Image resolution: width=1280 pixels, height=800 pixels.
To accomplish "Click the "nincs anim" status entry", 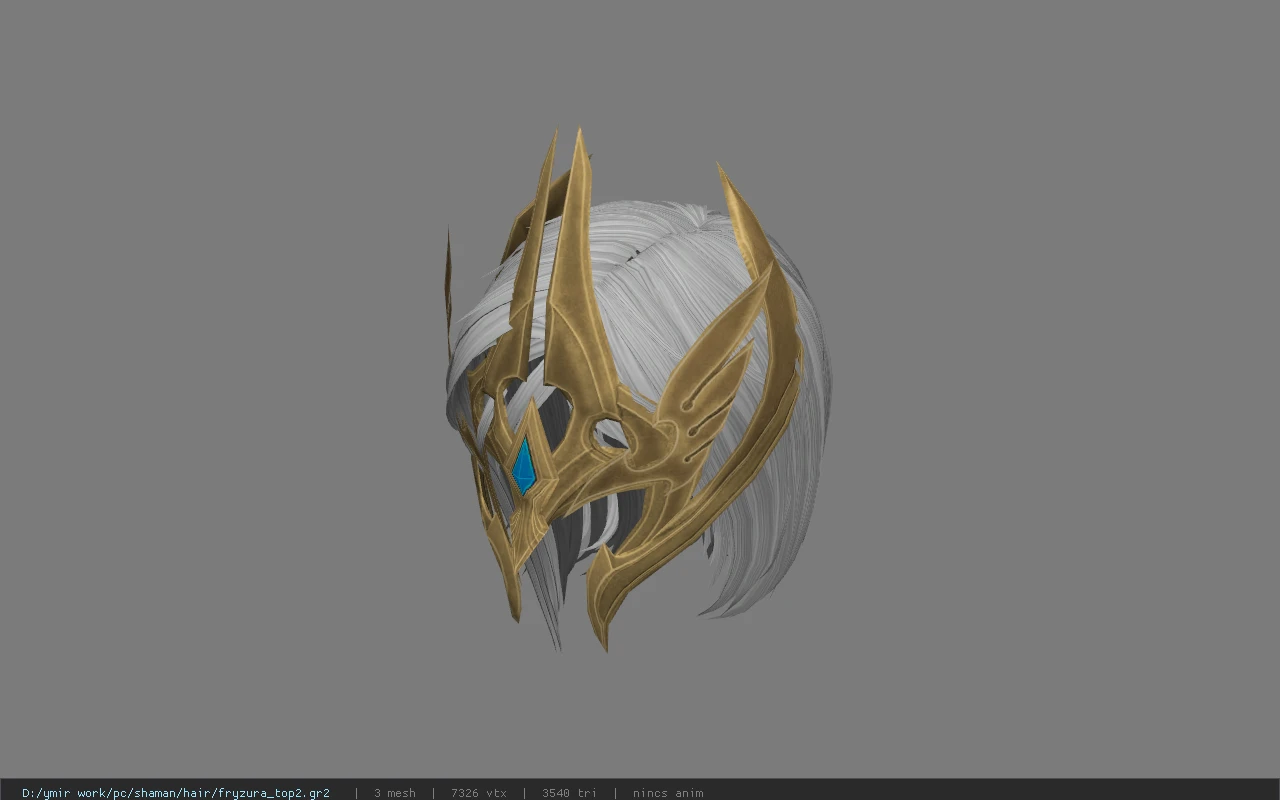I will [x=668, y=793].
